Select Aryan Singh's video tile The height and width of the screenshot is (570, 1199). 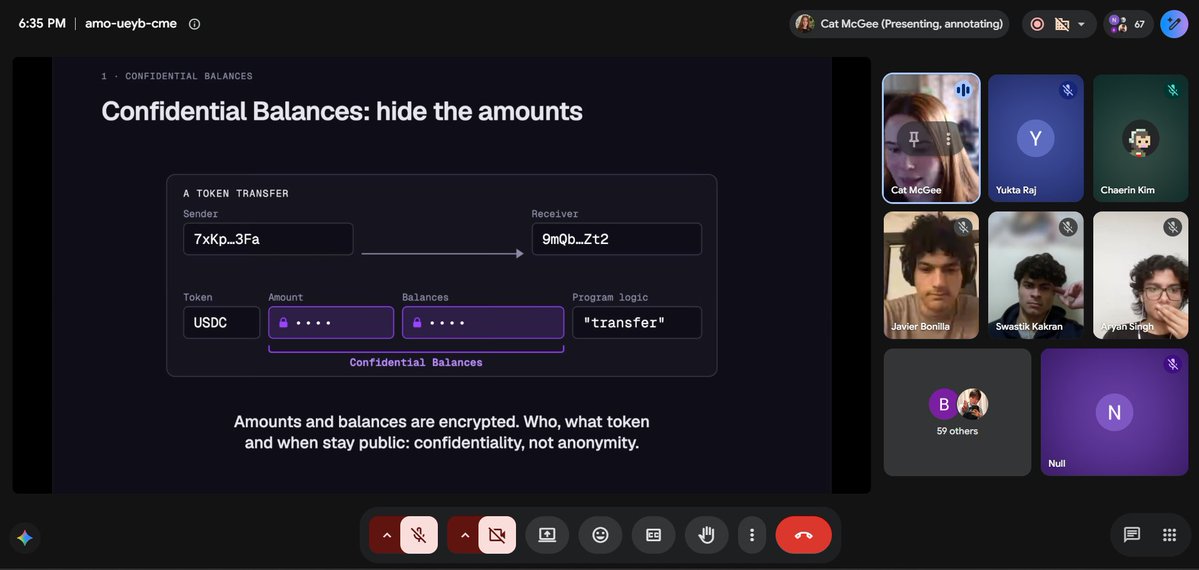pyautogui.click(x=1140, y=275)
